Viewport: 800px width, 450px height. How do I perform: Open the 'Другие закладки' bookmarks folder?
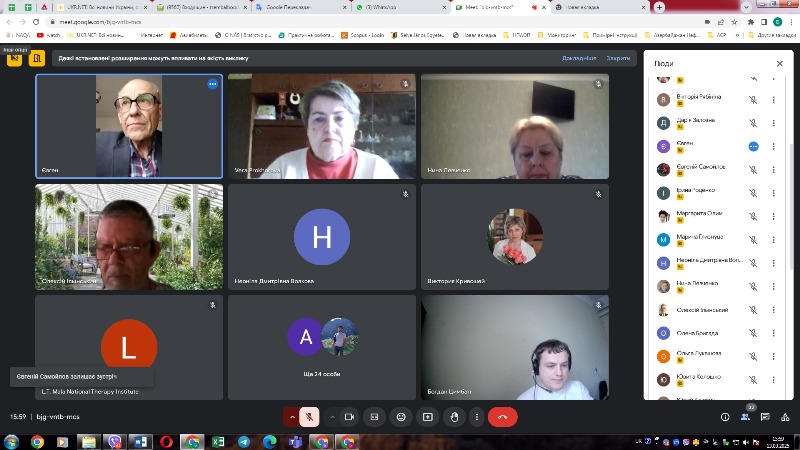point(772,35)
